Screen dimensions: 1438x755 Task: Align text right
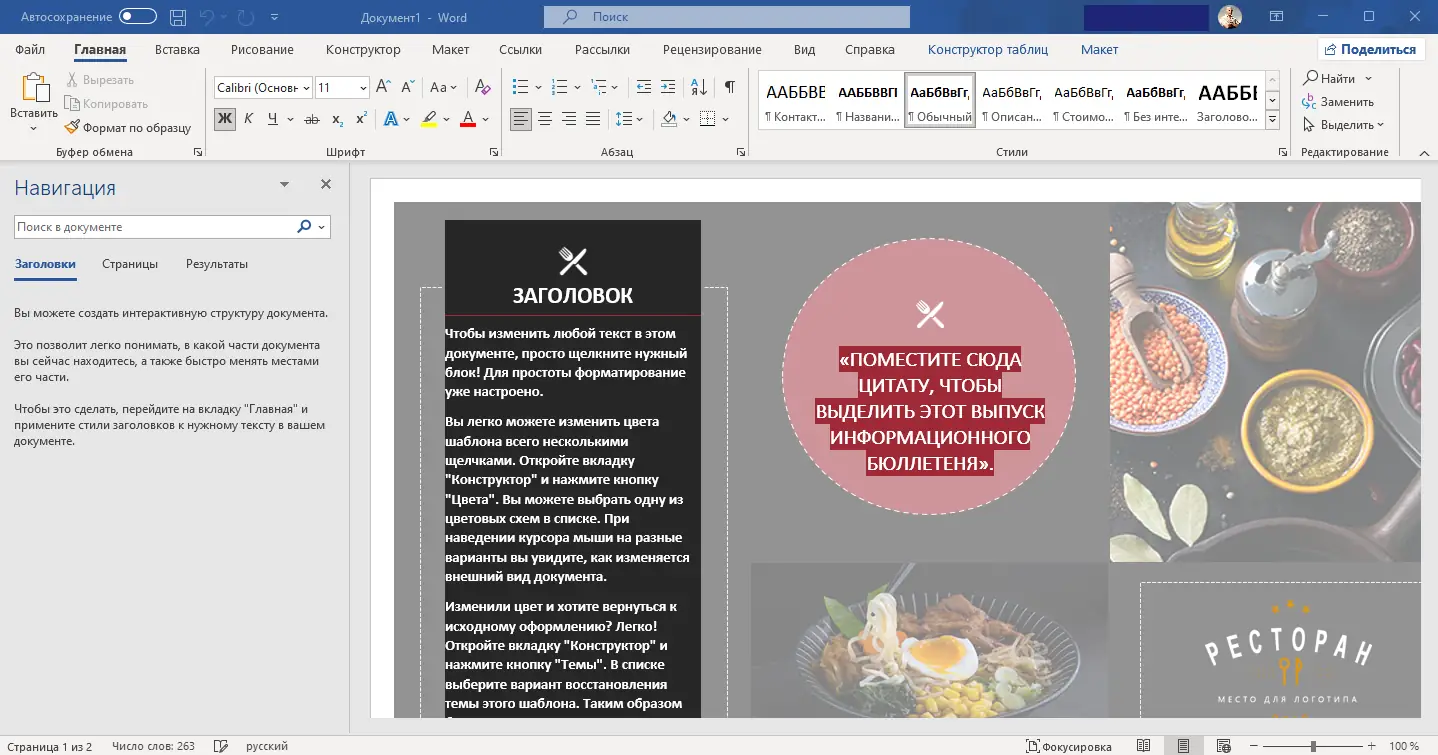coord(569,119)
